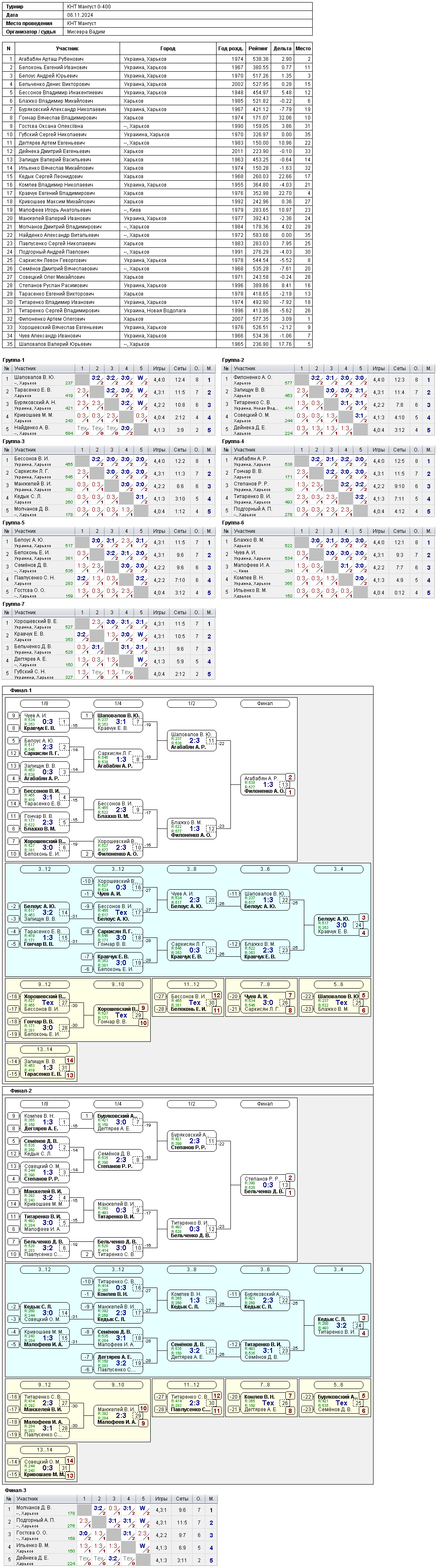
Task: Select the Финал round label in Финал-1 bracket
Action: (265, 704)
